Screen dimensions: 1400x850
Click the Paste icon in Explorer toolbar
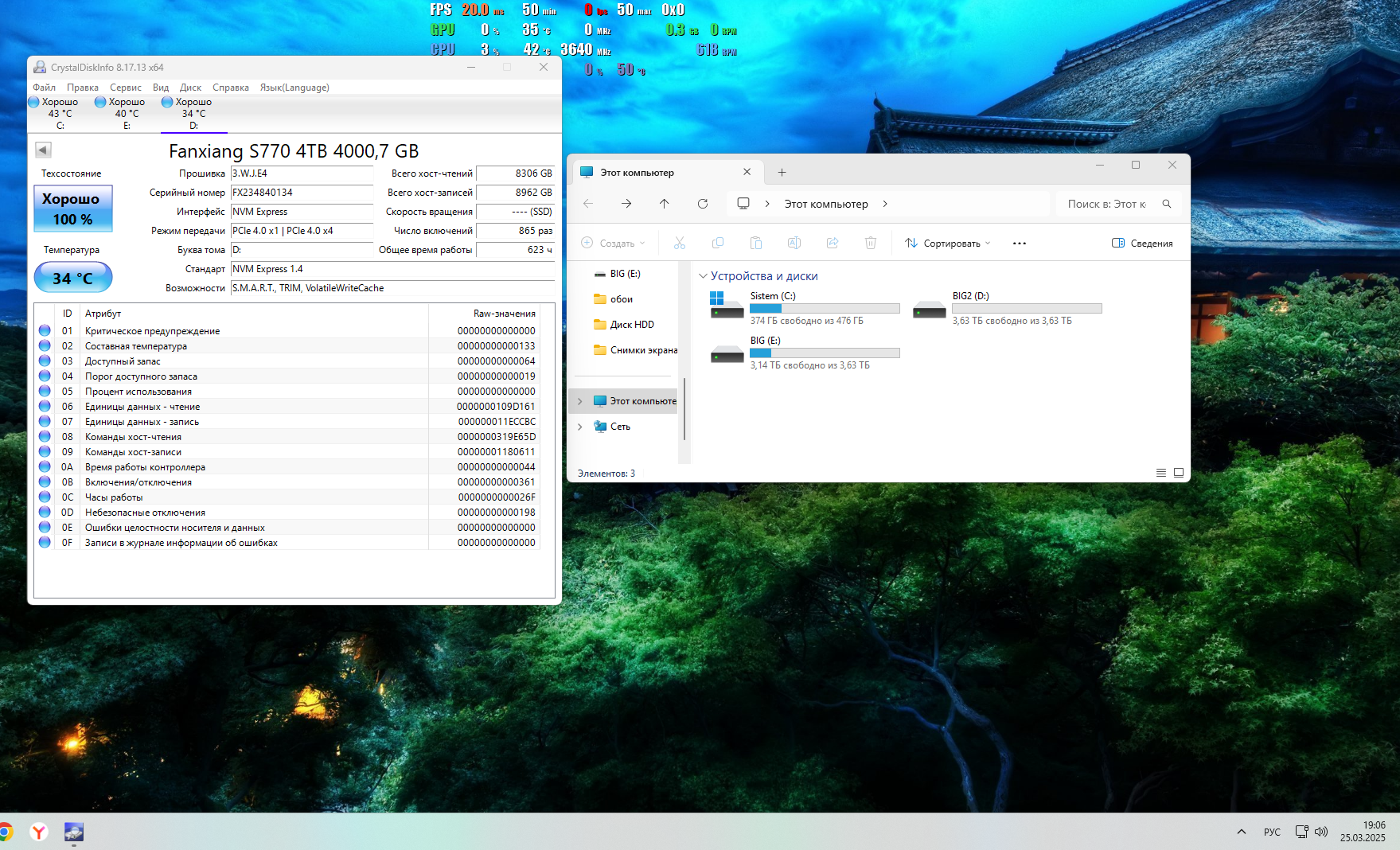coord(756,244)
